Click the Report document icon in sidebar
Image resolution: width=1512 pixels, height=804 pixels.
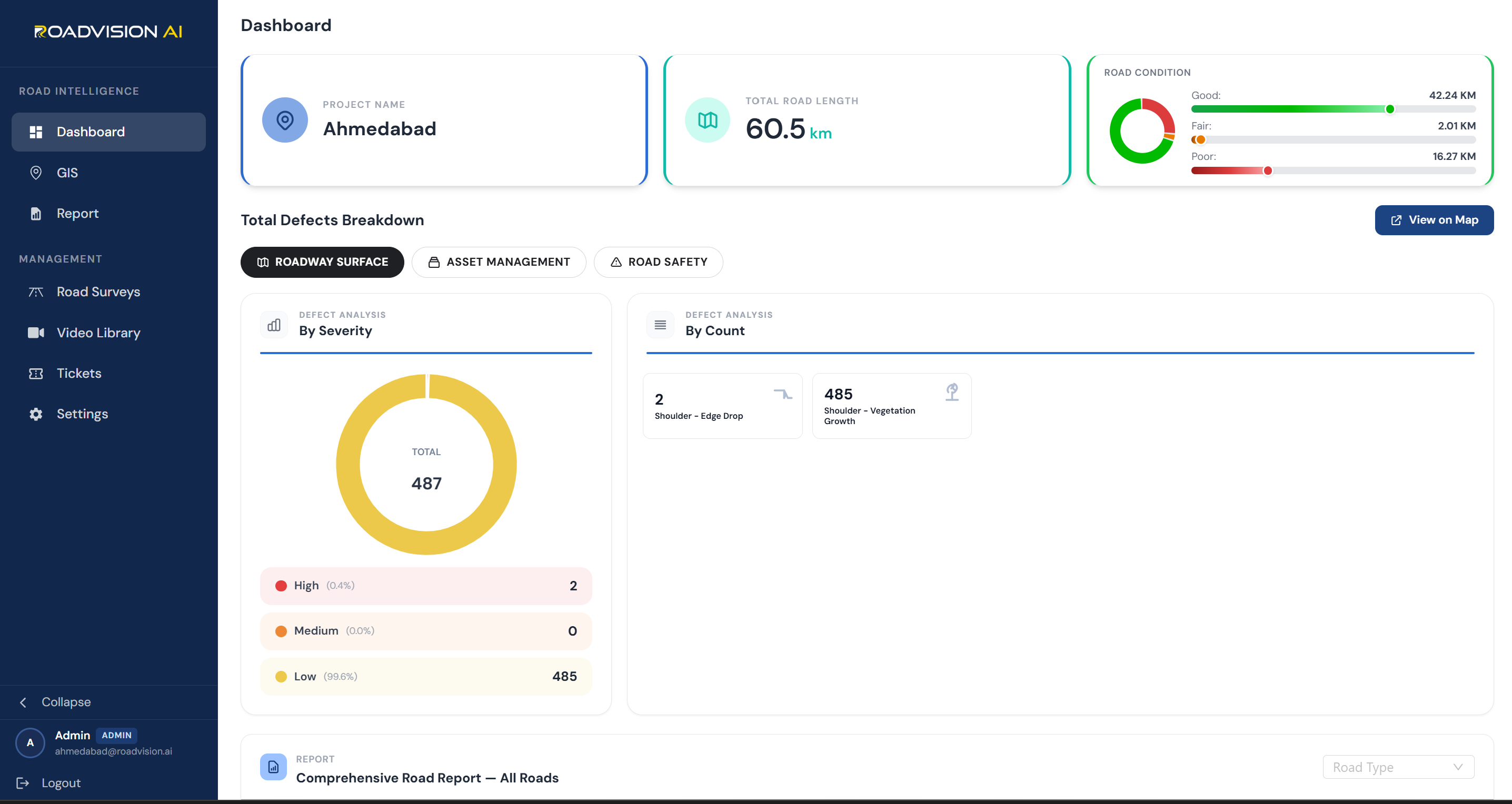click(x=36, y=214)
